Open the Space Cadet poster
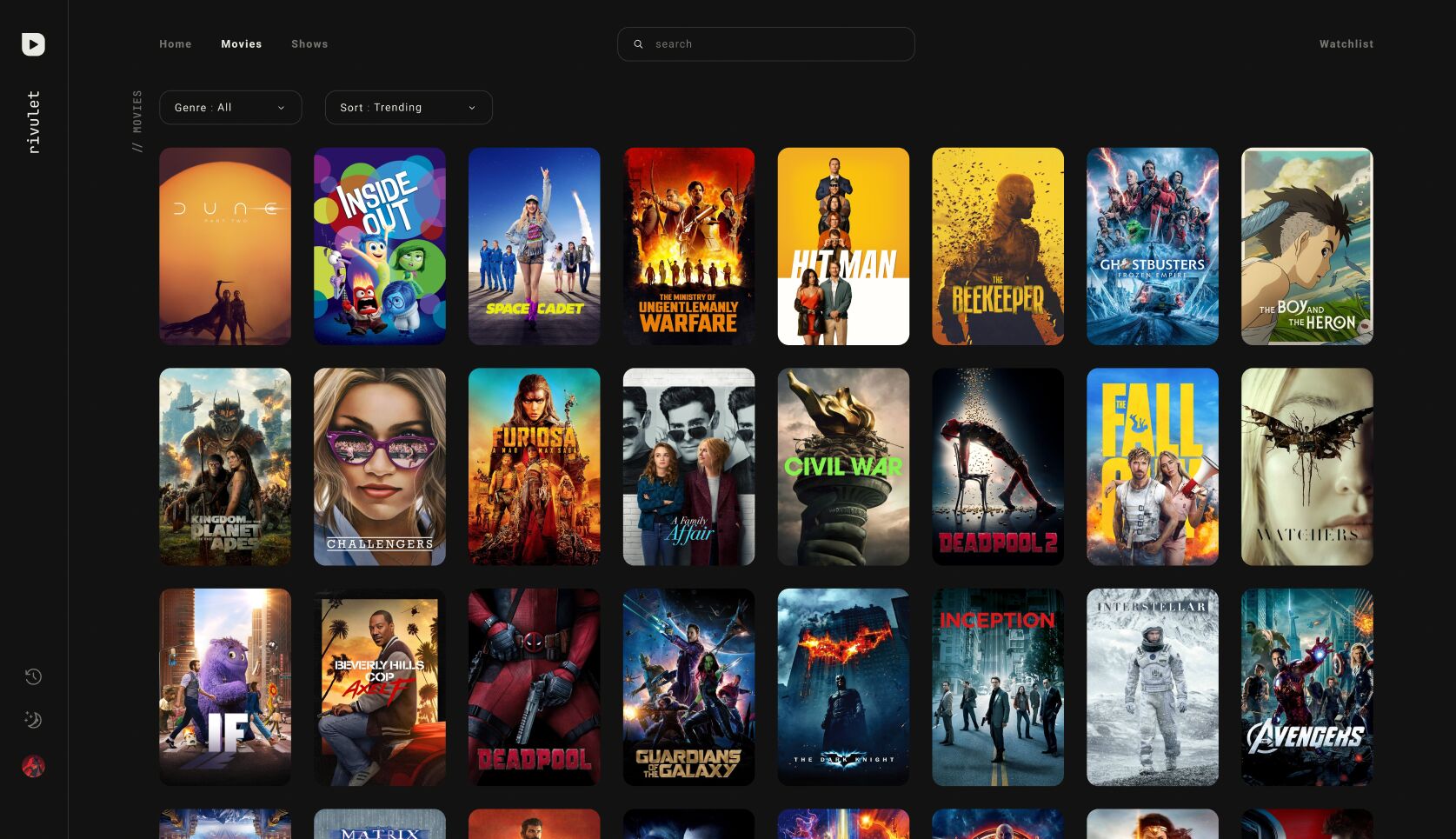 click(535, 246)
